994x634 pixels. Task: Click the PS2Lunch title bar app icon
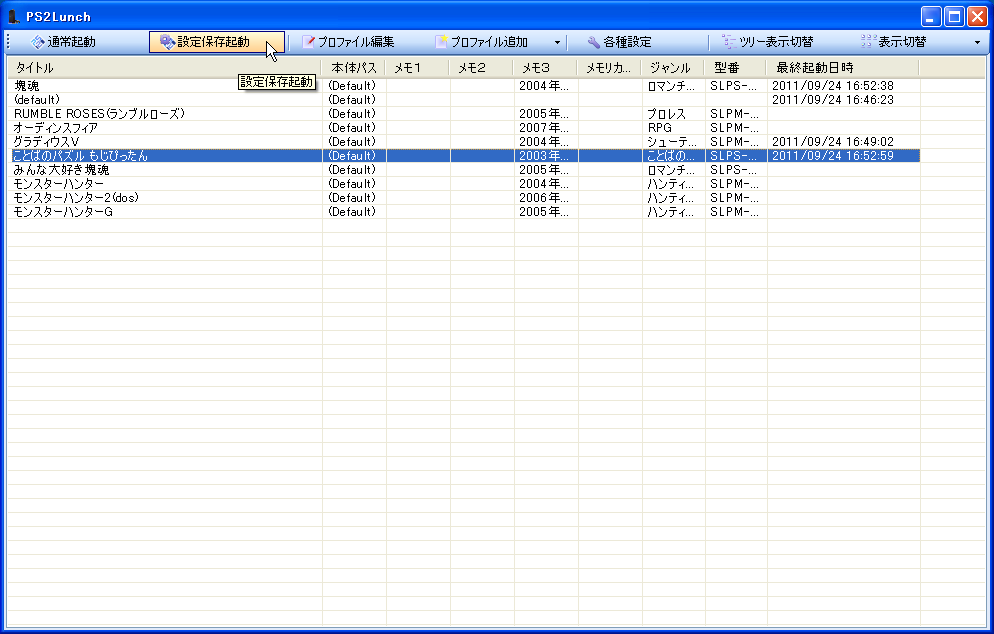13,16
